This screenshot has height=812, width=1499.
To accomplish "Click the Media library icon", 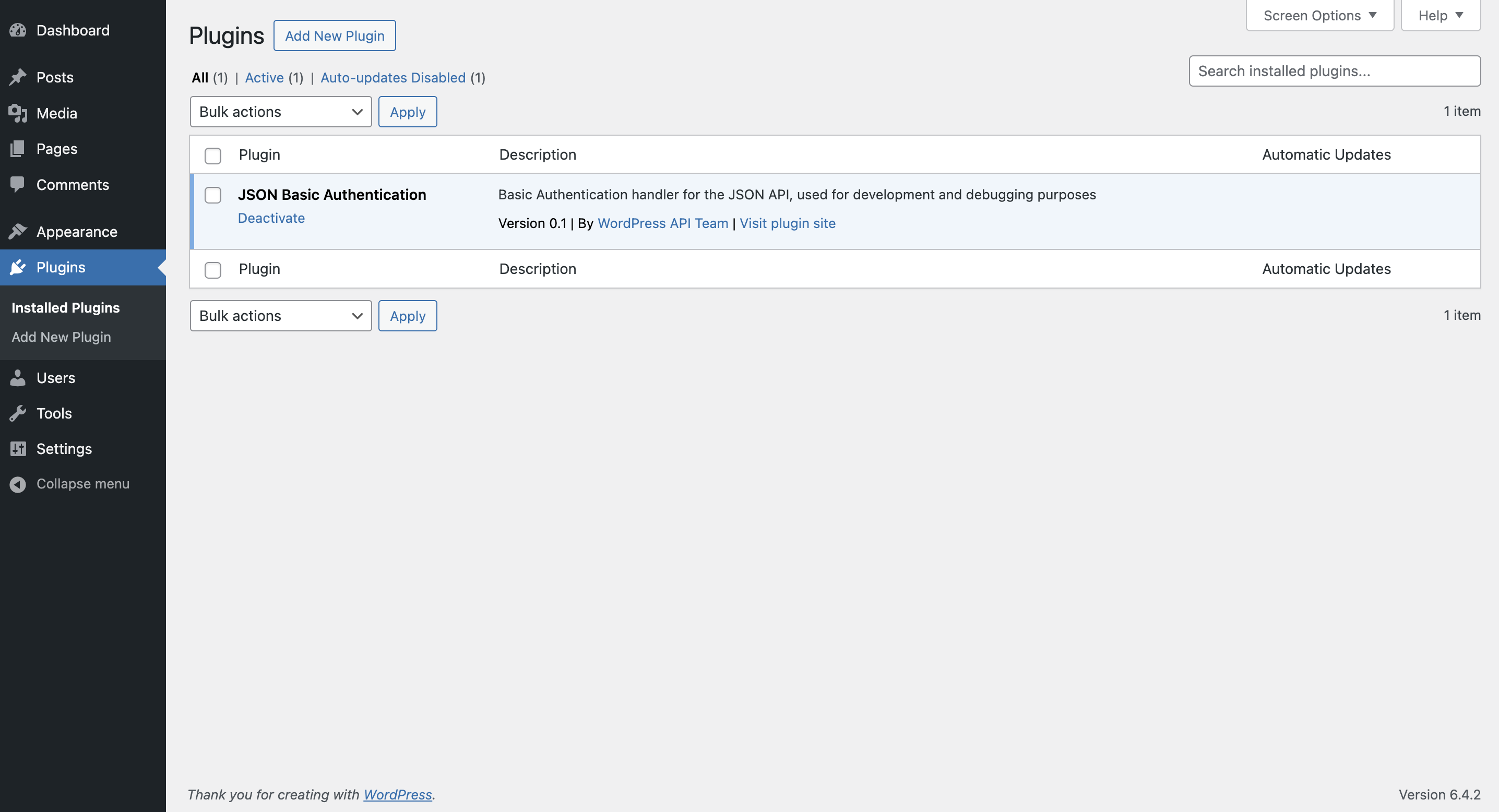I will (18, 113).
